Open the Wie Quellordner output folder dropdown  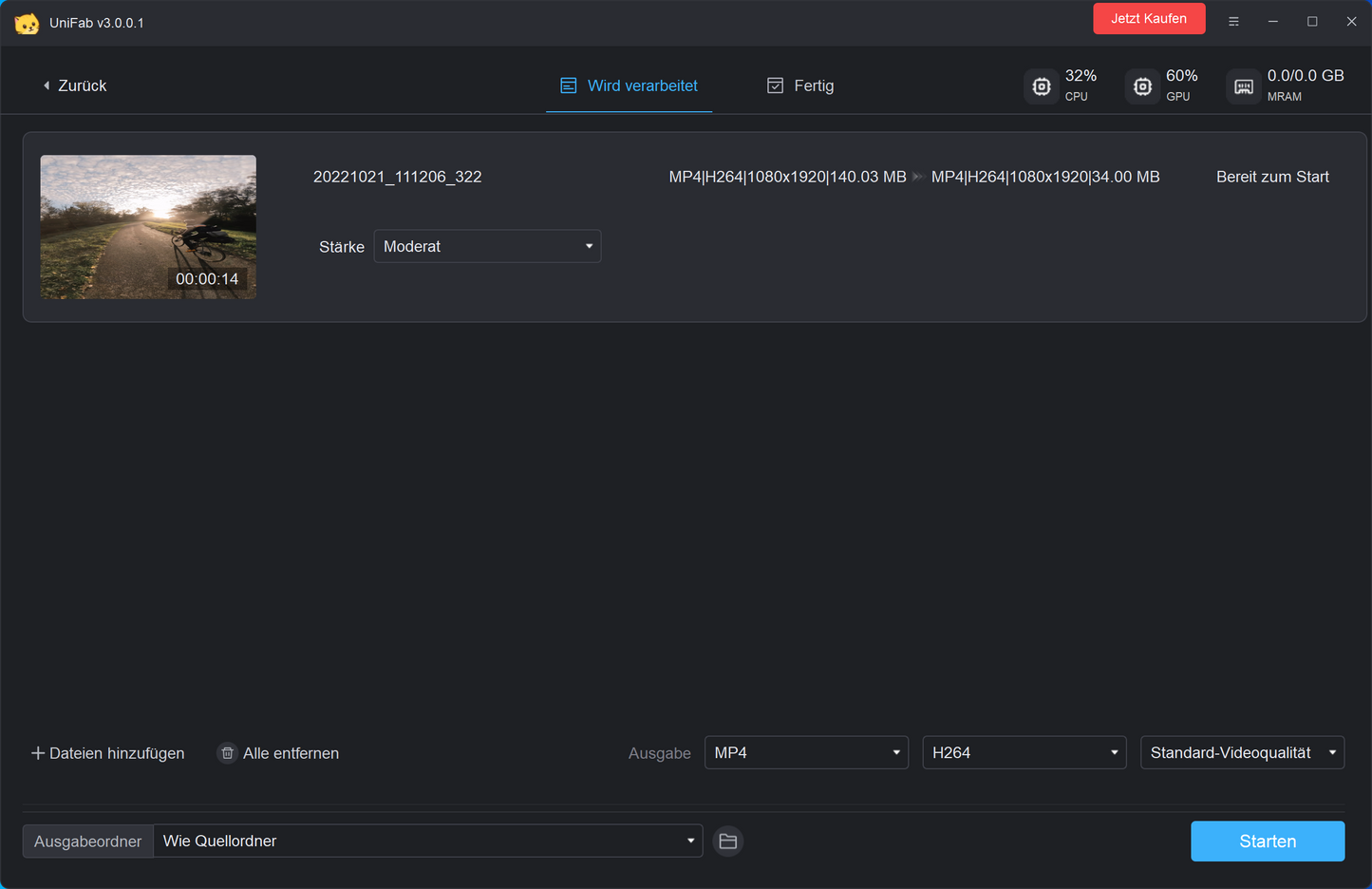427,841
